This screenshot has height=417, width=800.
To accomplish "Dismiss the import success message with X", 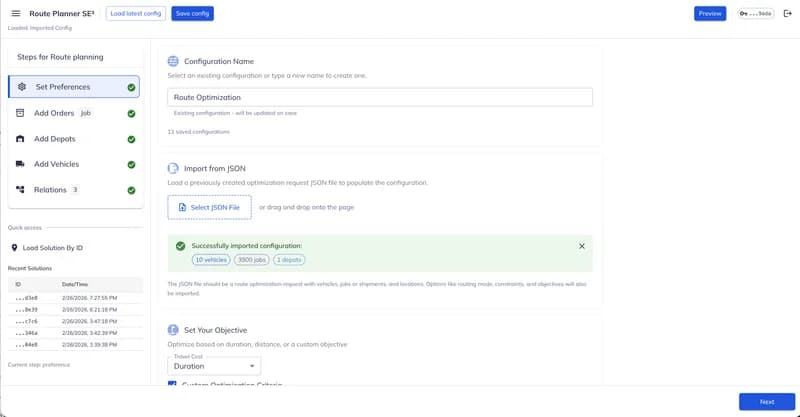I will pyautogui.click(x=582, y=246).
